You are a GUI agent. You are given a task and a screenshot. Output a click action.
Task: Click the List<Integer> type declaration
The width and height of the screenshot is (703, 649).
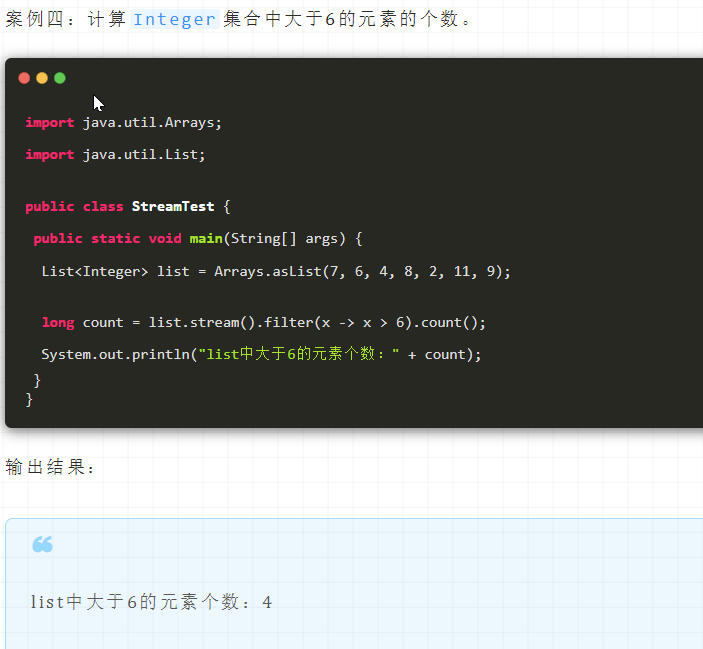(x=95, y=272)
